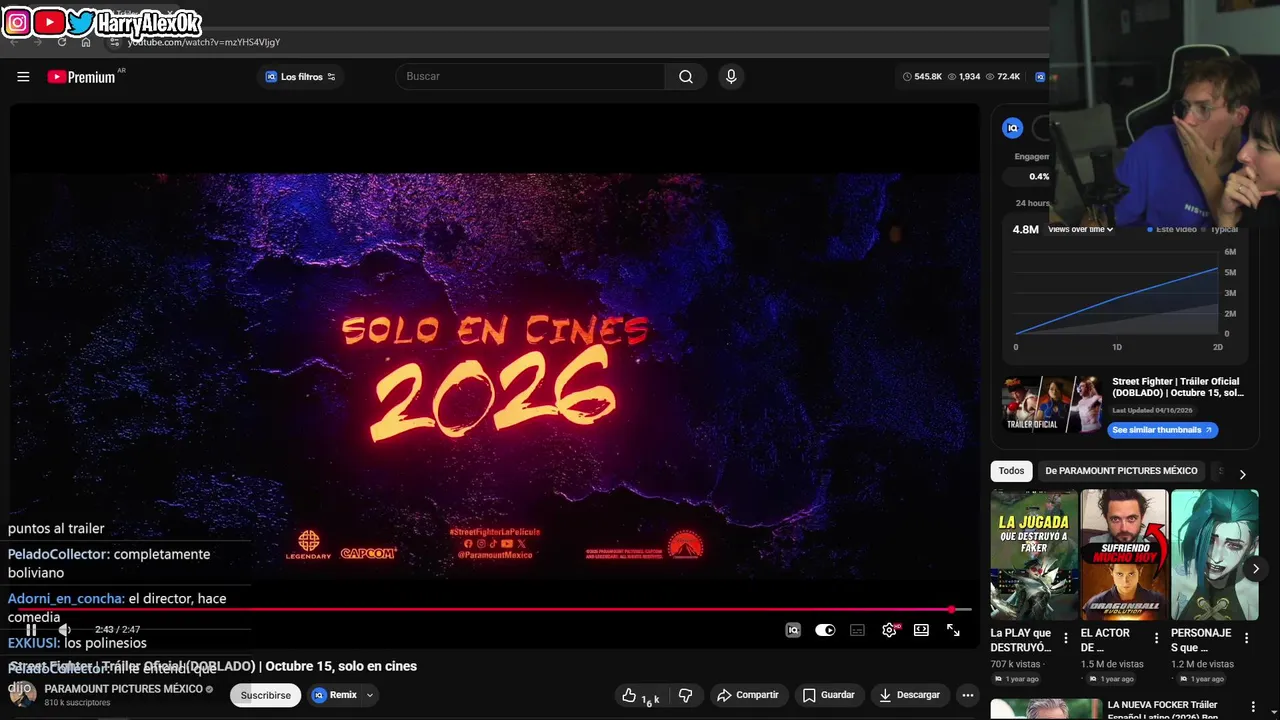Reload the page in browser toolbar
The width and height of the screenshot is (1280, 720).
(62, 42)
